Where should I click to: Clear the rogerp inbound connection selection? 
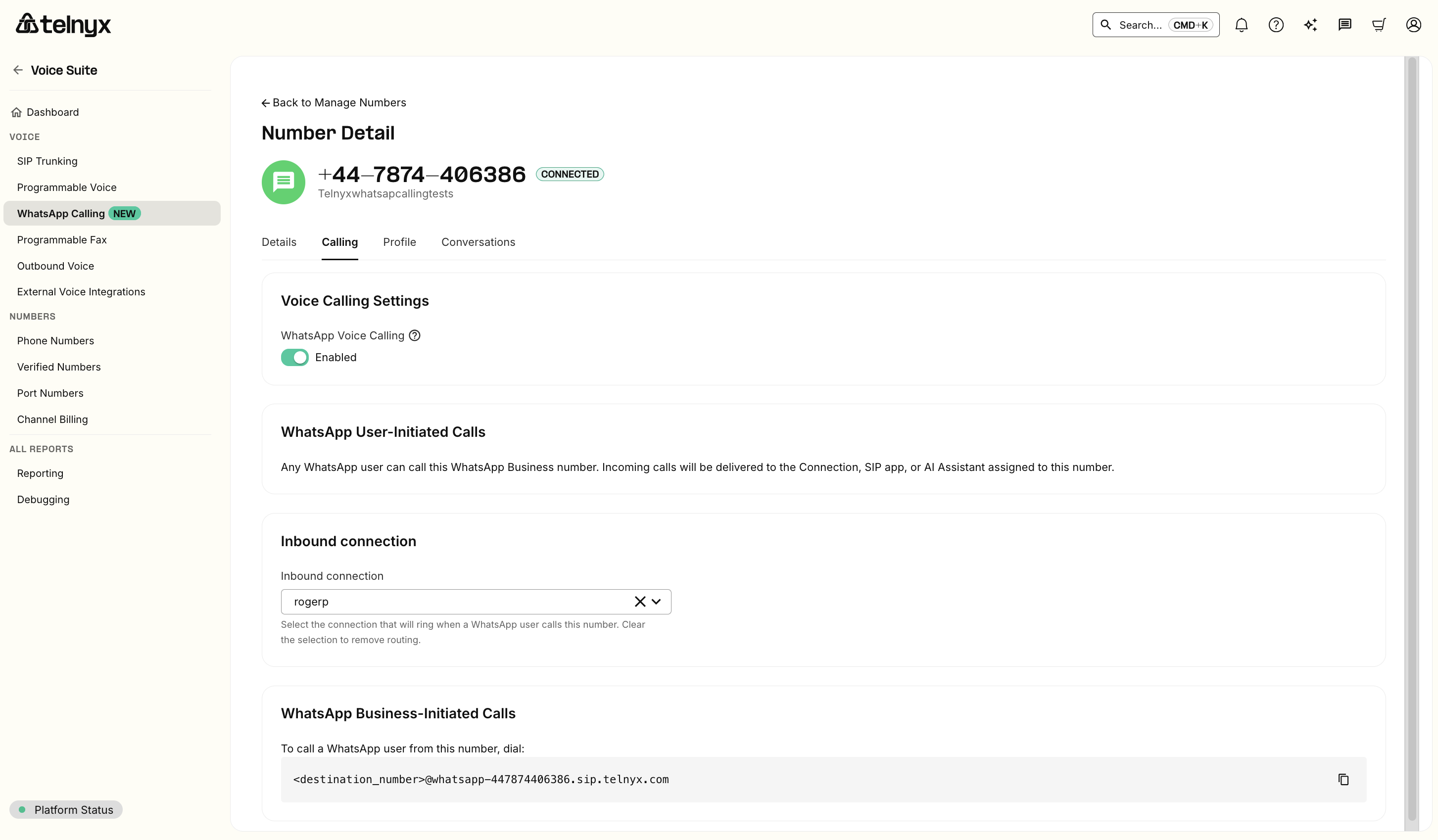tap(640, 602)
